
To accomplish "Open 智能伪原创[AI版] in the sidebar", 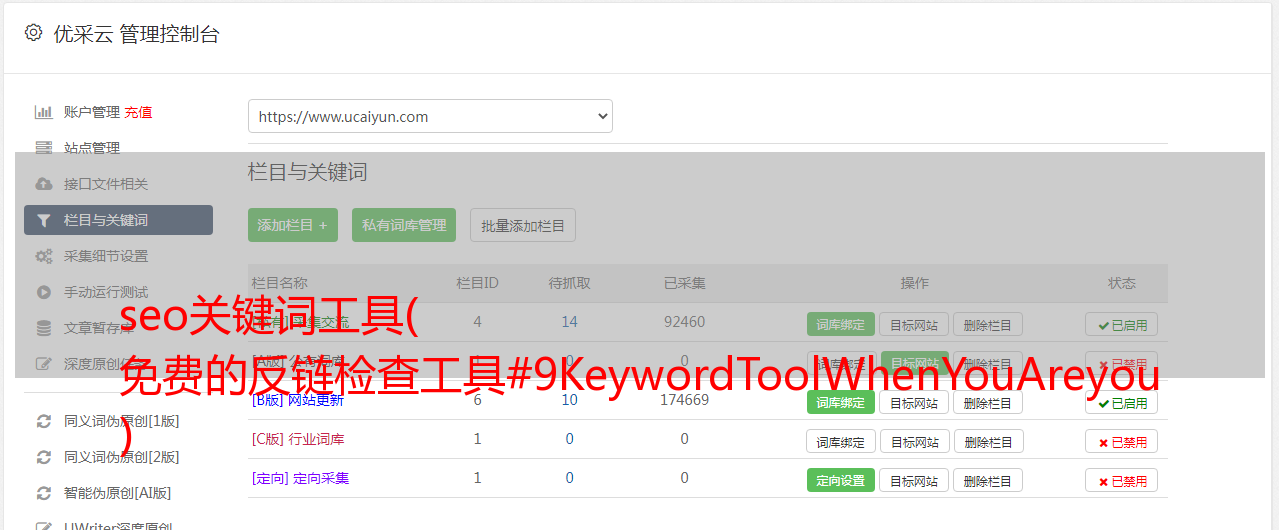I will pyautogui.click(x=118, y=493).
